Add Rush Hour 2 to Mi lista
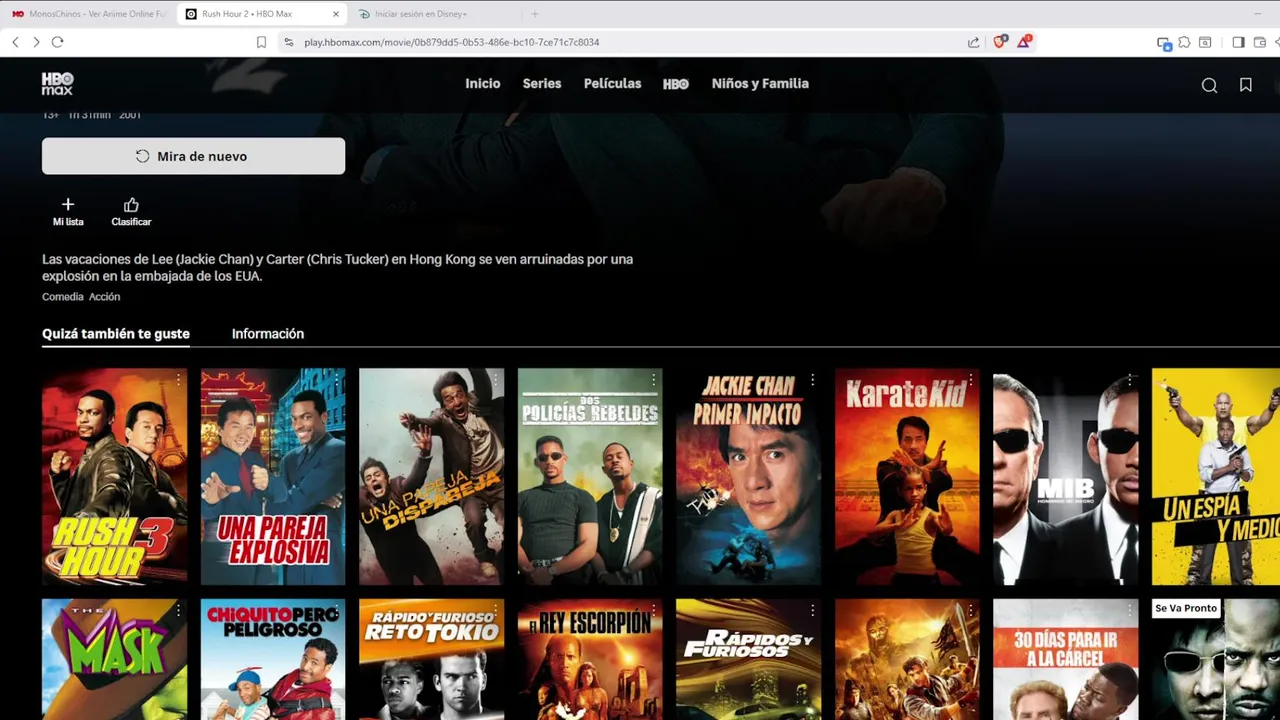This screenshot has height=720, width=1280. click(68, 211)
